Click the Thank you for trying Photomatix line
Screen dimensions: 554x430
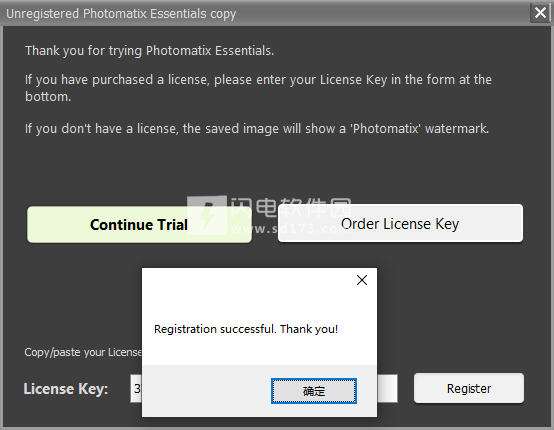pos(149,51)
